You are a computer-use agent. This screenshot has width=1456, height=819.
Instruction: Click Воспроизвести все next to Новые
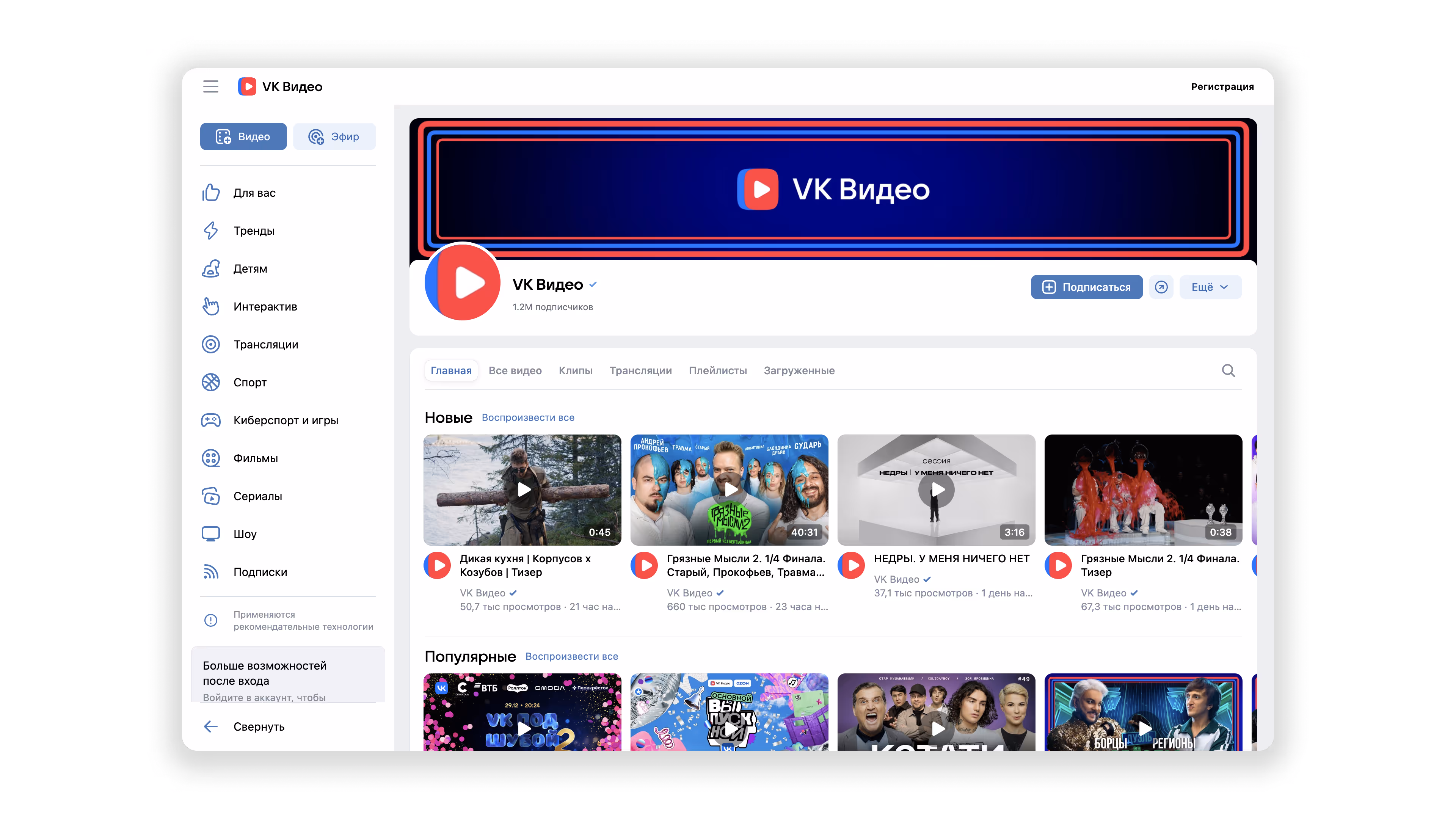click(x=528, y=417)
